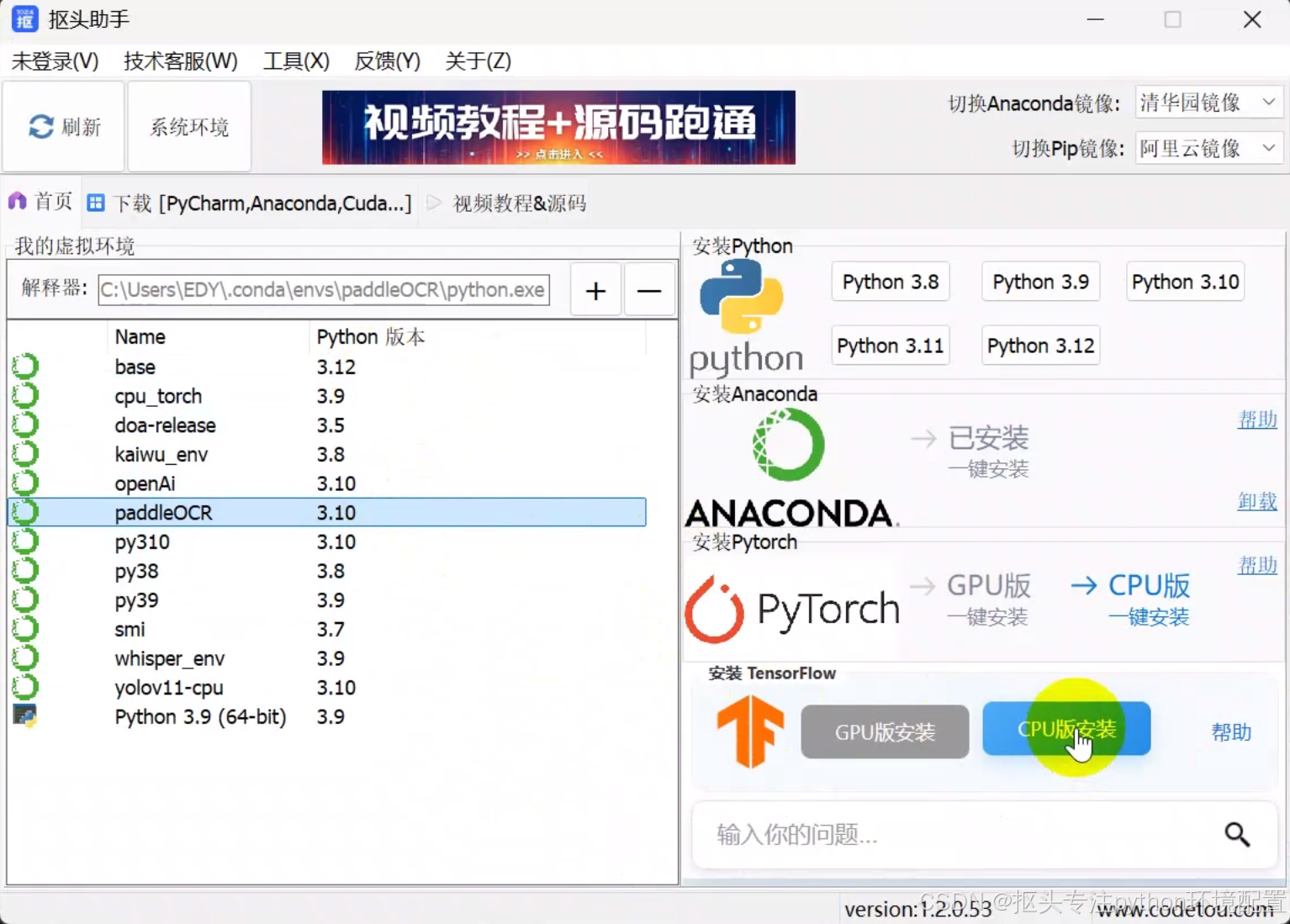Click the conda icon beside py38
The height and width of the screenshot is (924, 1290).
click(25, 571)
